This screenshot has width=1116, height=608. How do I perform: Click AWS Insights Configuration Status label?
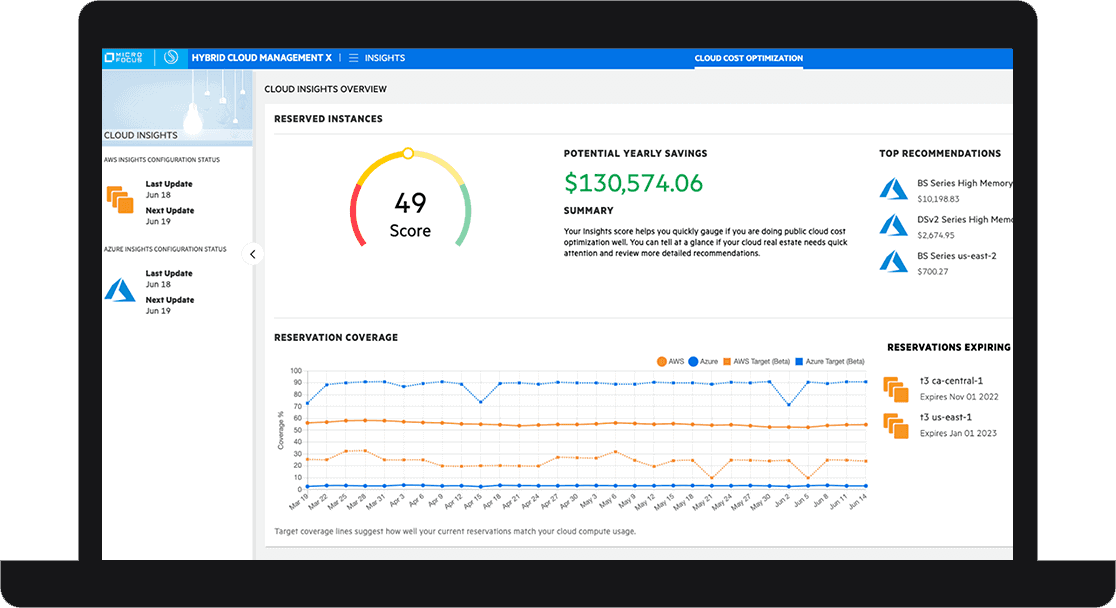click(x=162, y=160)
